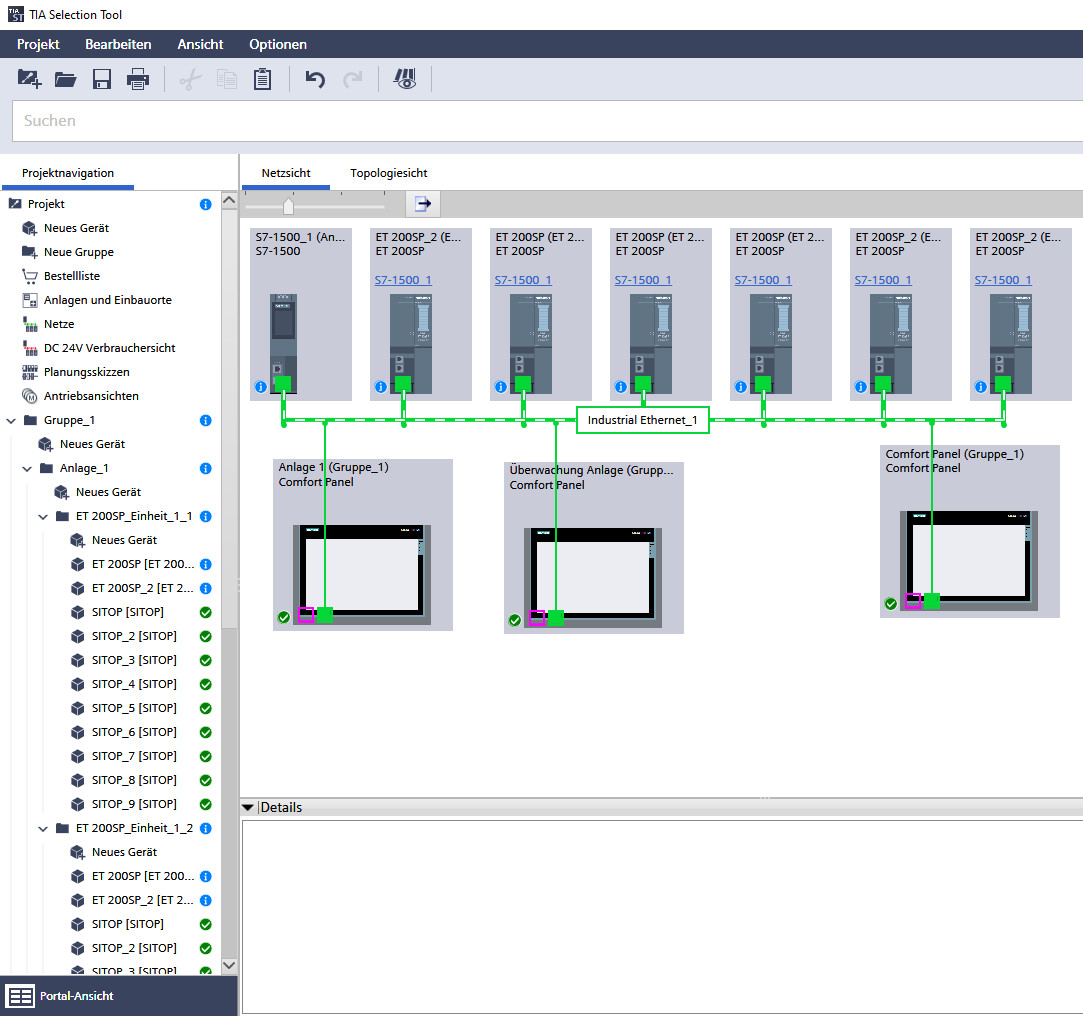Undo the last action
Screen dimensions: 1083x1016
point(315,79)
